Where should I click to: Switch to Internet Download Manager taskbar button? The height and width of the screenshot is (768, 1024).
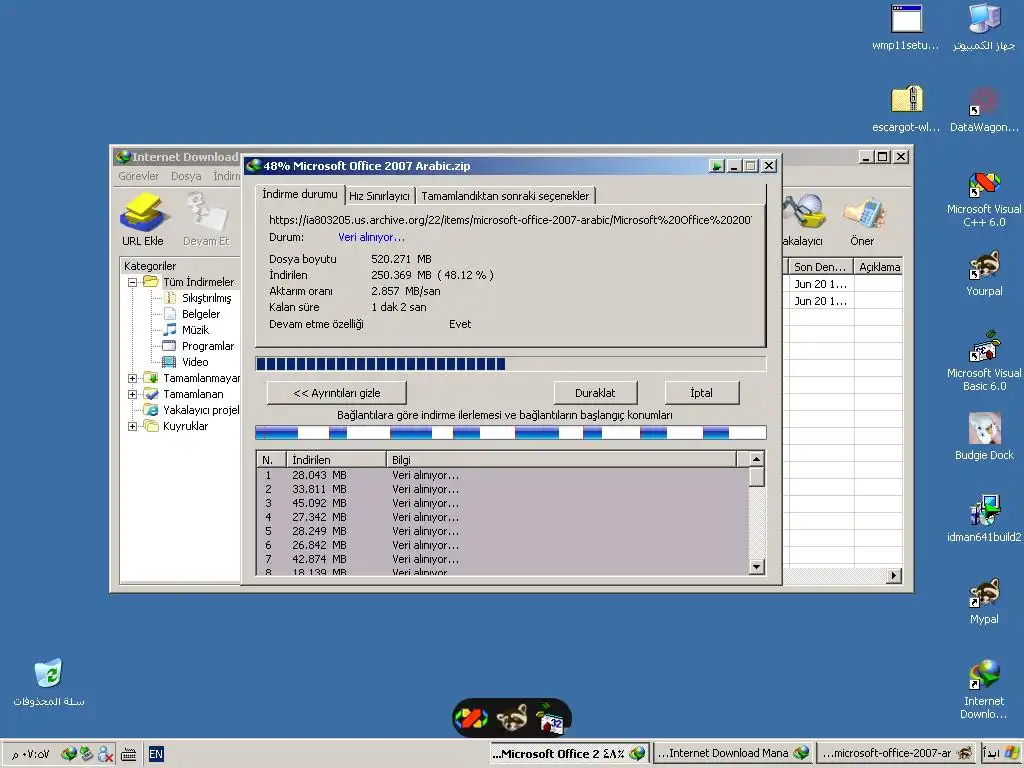tap(733, 754)
